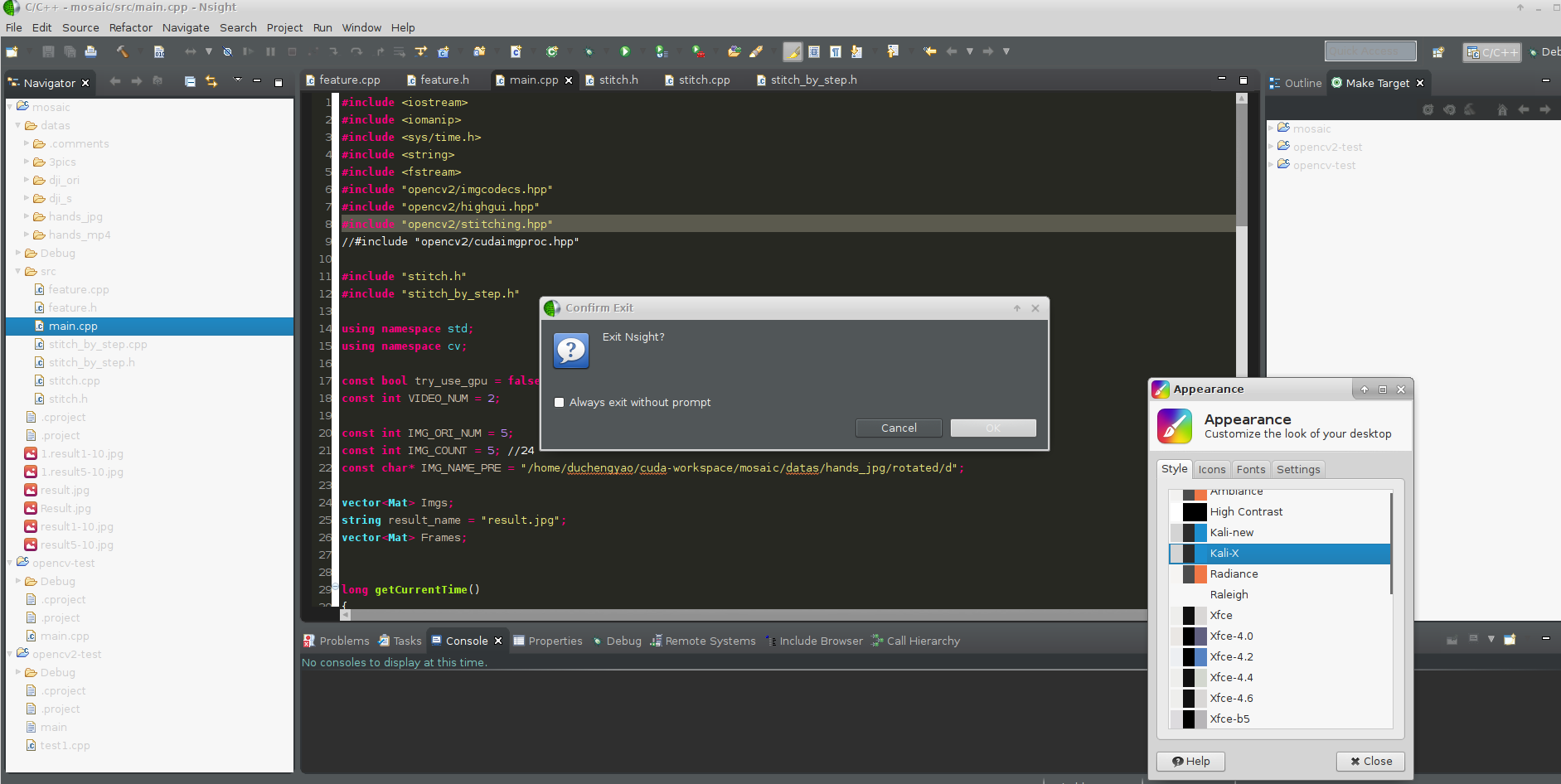Expand opencv2-test project in Make Target
This screenshot has height=784, width=1561.
(x=1271, y=147)
